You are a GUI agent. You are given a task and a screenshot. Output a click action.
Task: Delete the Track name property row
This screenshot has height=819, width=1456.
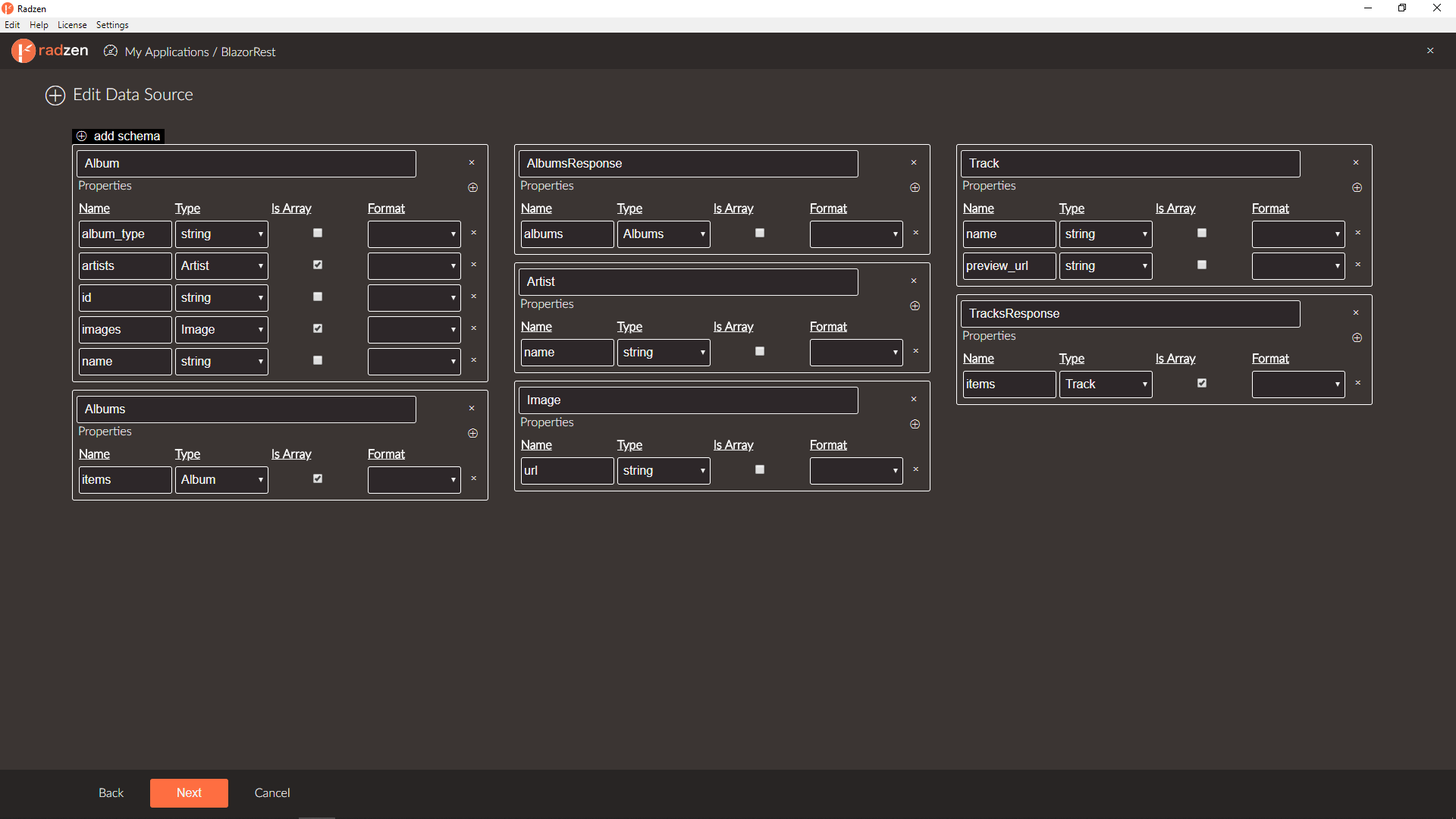tap(1358, 233)
